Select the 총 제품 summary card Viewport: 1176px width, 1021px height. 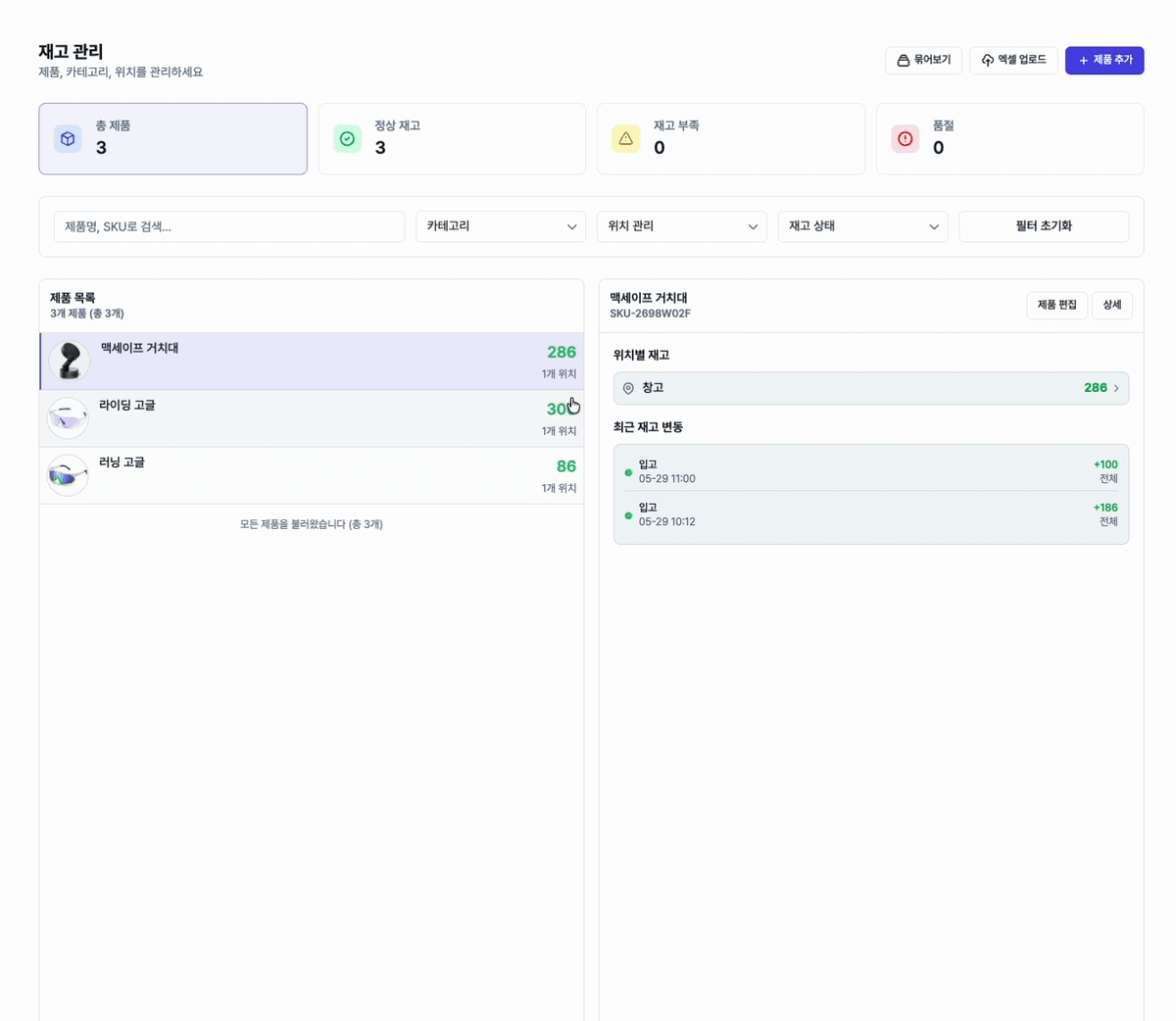click(172, 138)
